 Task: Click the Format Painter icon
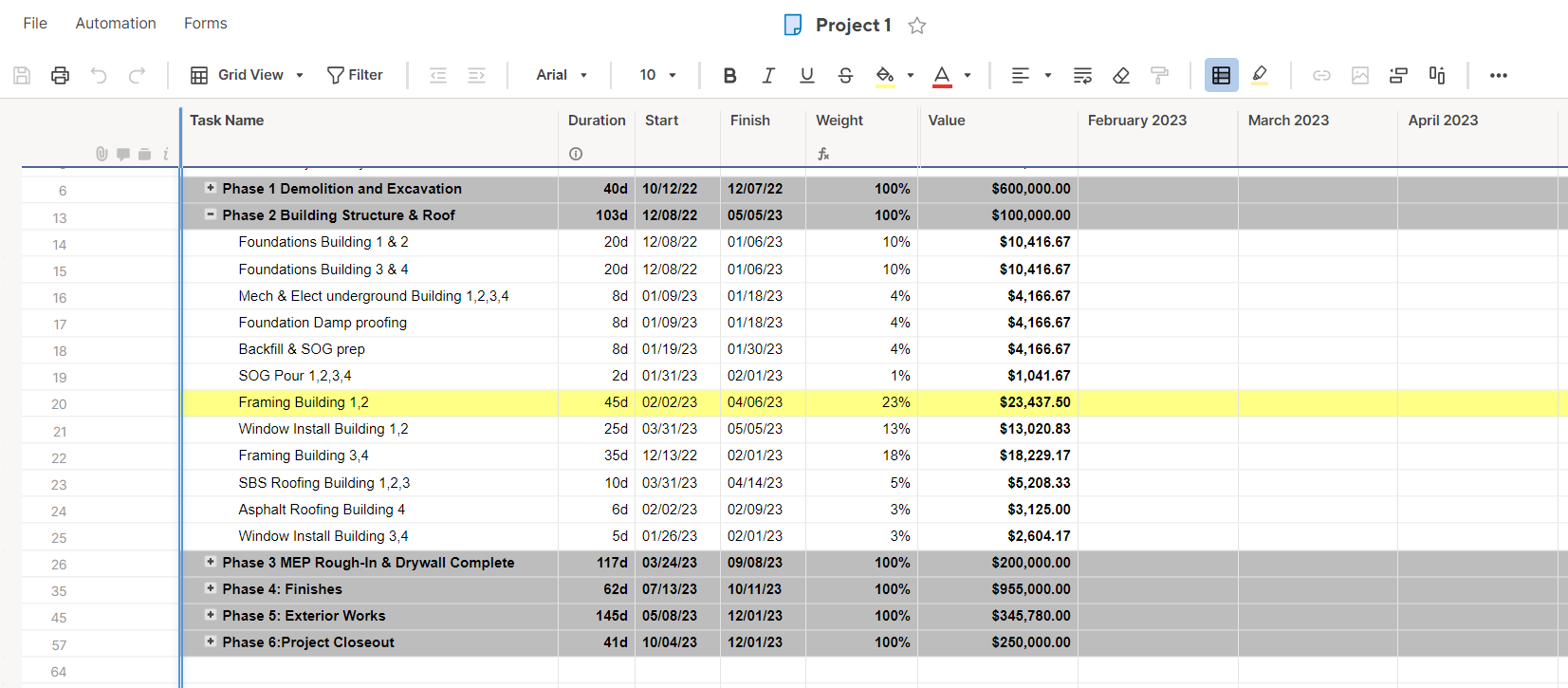click(1159, 75)
